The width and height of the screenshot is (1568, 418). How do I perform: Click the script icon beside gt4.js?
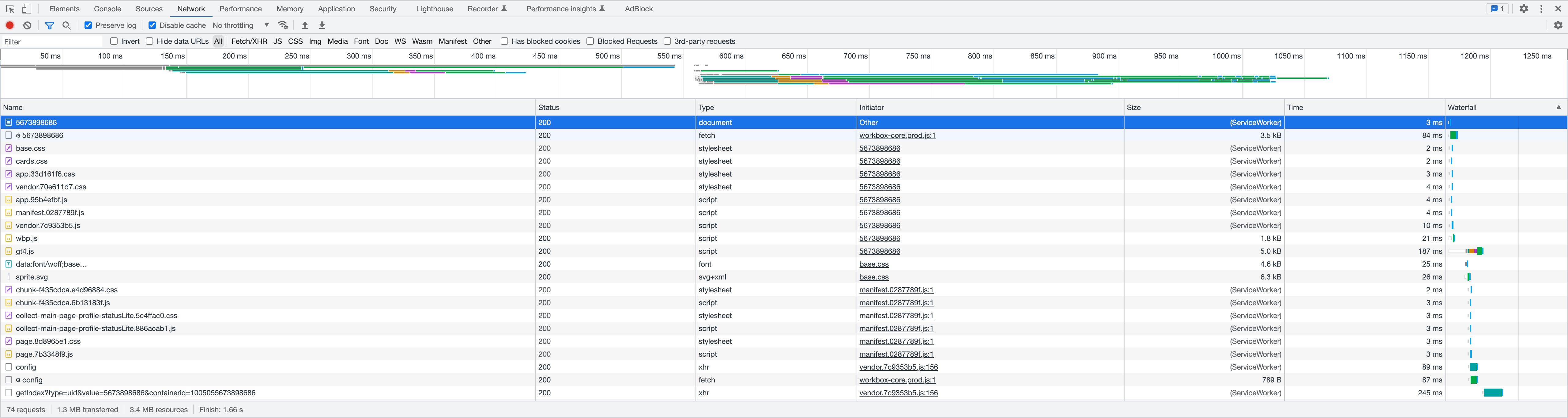[9, 251]
